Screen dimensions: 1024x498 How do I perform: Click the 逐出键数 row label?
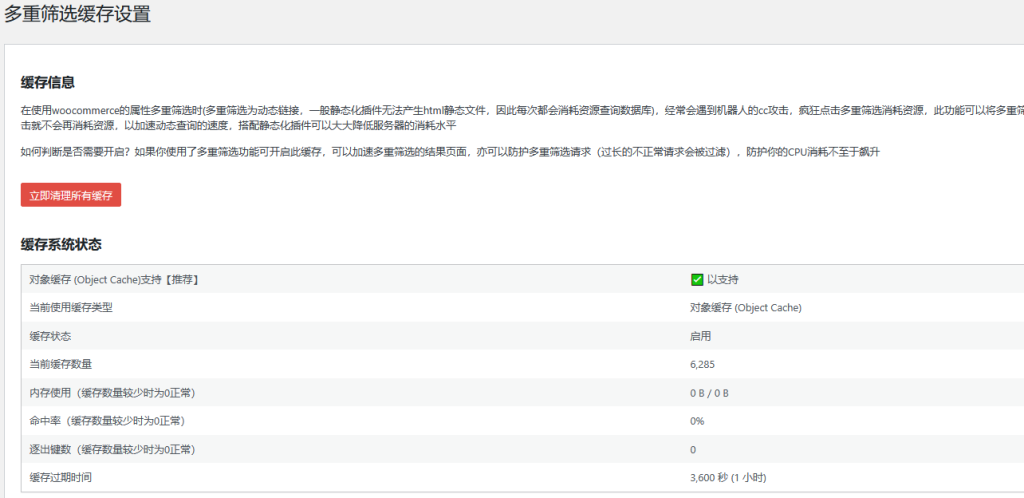[x=112, y=450]
